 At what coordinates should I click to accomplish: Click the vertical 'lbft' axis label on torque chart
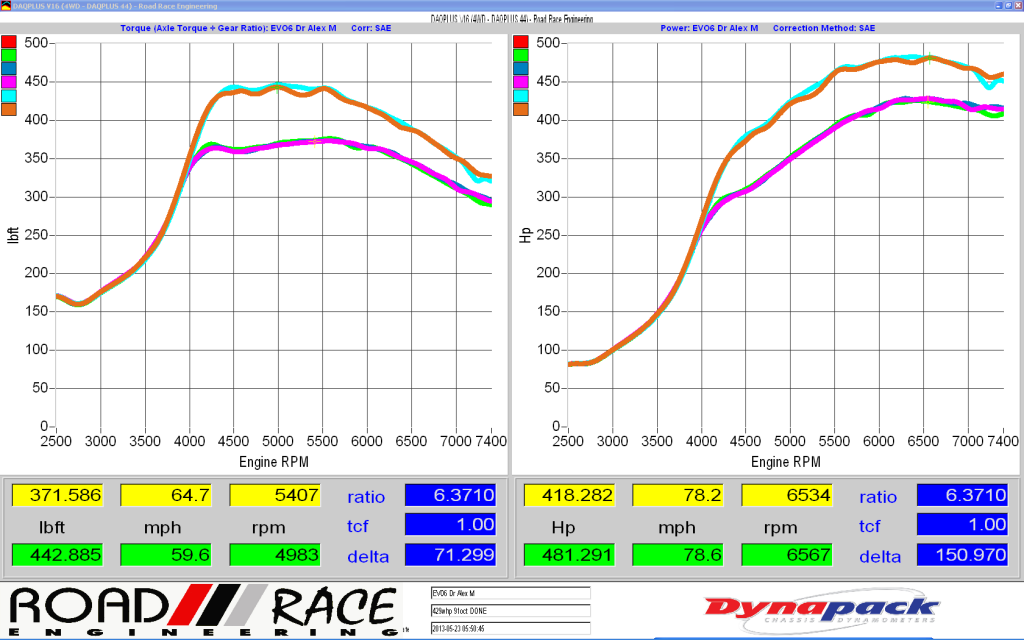point(13,235)
